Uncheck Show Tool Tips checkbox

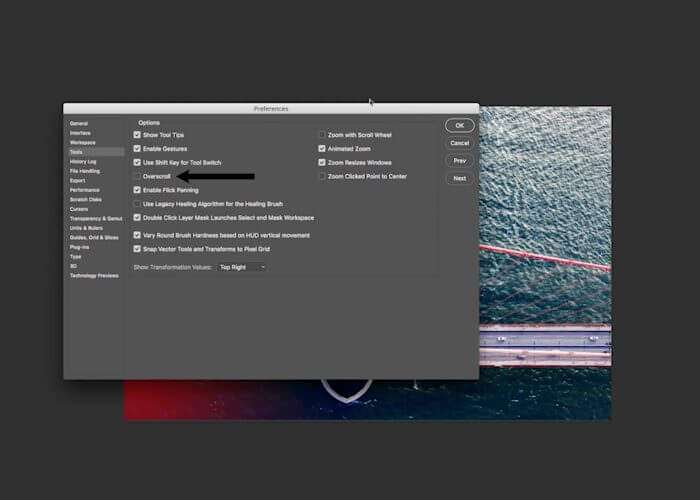137,135
